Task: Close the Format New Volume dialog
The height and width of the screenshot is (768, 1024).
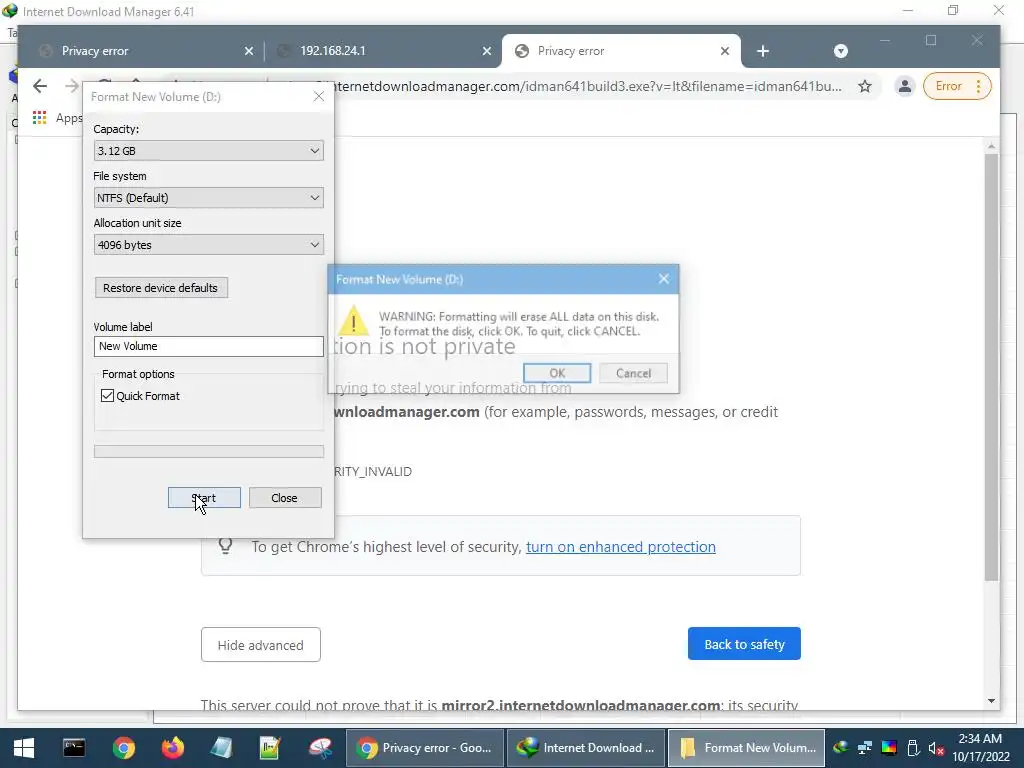Action: click(x=319, y=97)
